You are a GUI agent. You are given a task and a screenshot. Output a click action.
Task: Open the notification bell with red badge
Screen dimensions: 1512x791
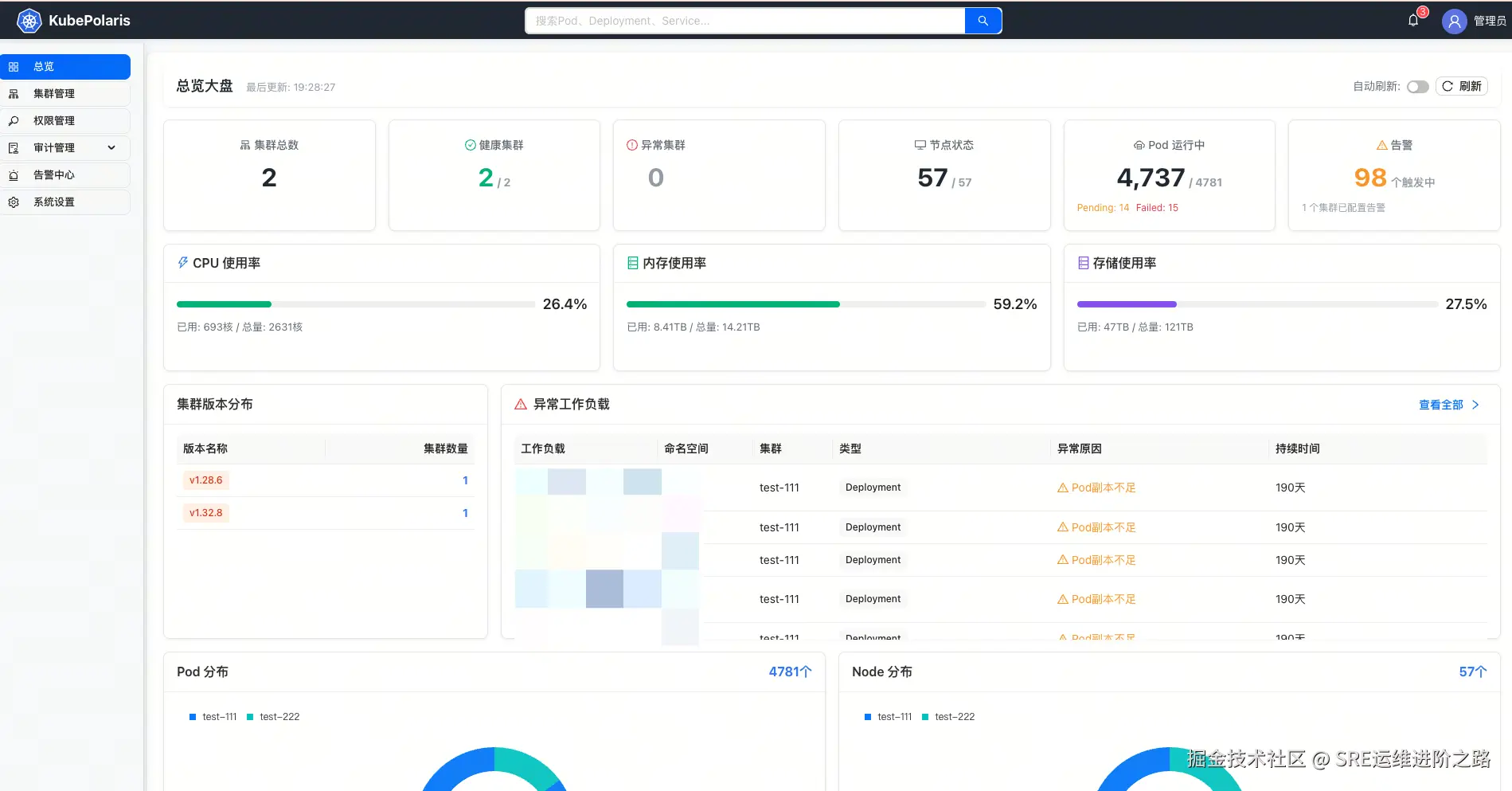click(x=1412, y=20)
